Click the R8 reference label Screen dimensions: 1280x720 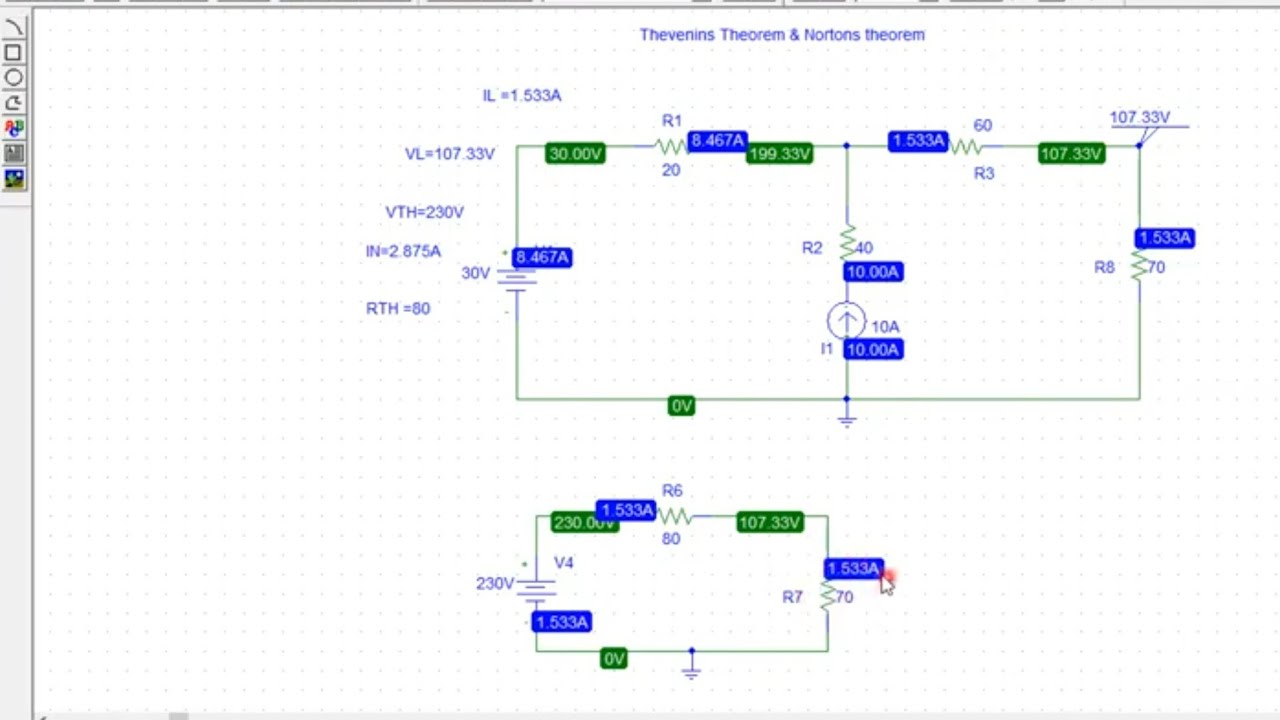(x=1104, y=267)
